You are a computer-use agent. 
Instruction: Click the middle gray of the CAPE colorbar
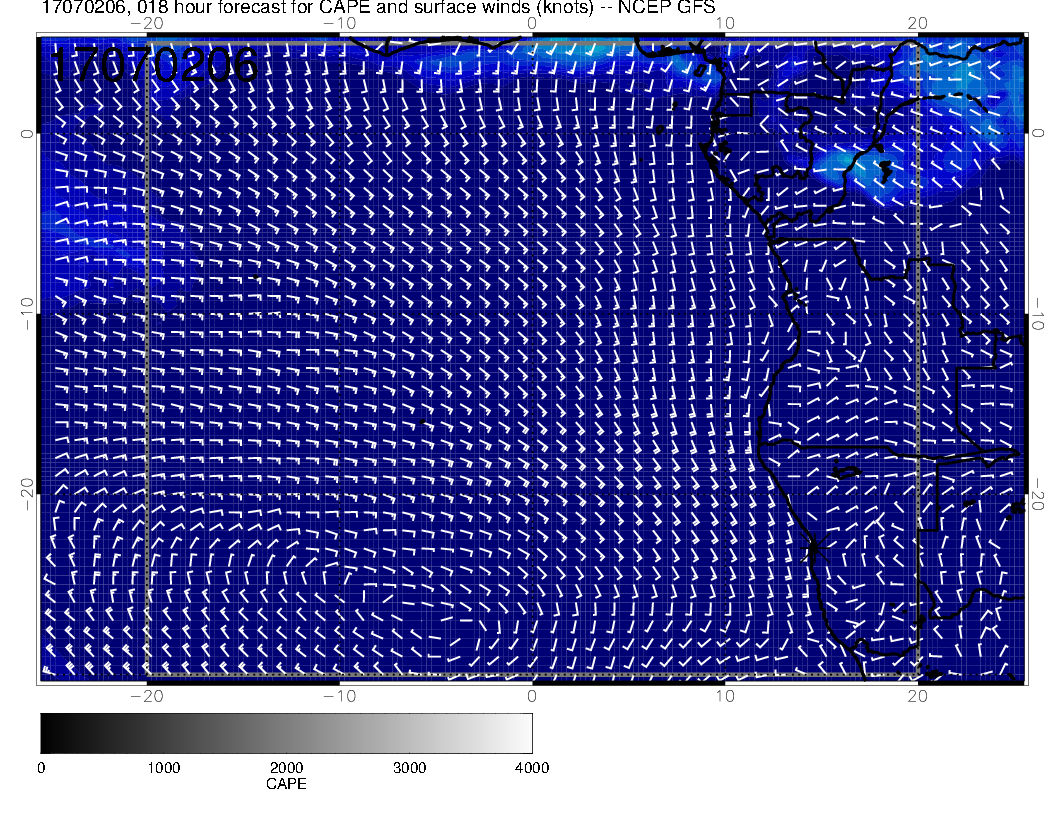tap(286, 733)
